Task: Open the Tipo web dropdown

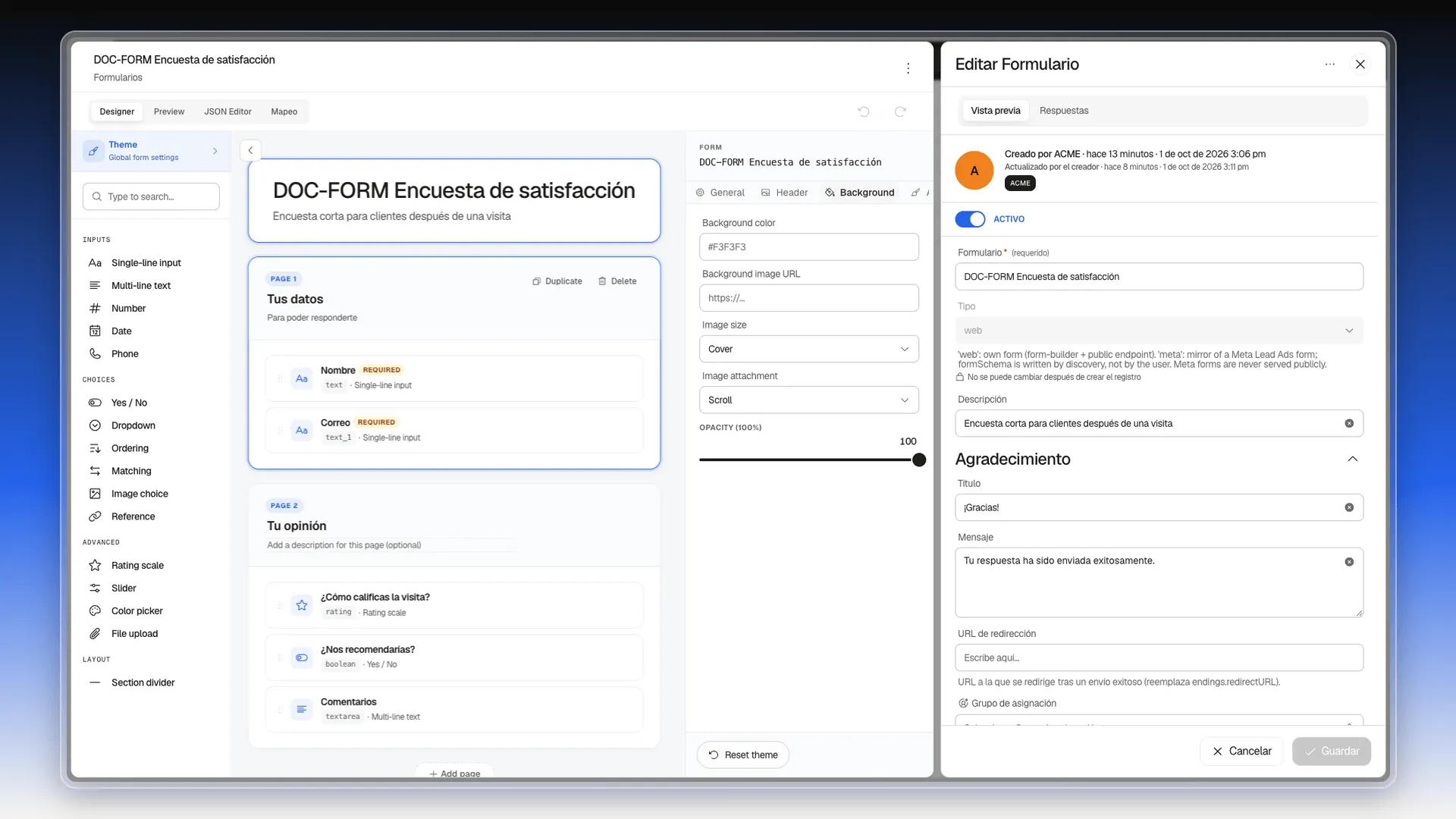Action: pos(1159,331)
